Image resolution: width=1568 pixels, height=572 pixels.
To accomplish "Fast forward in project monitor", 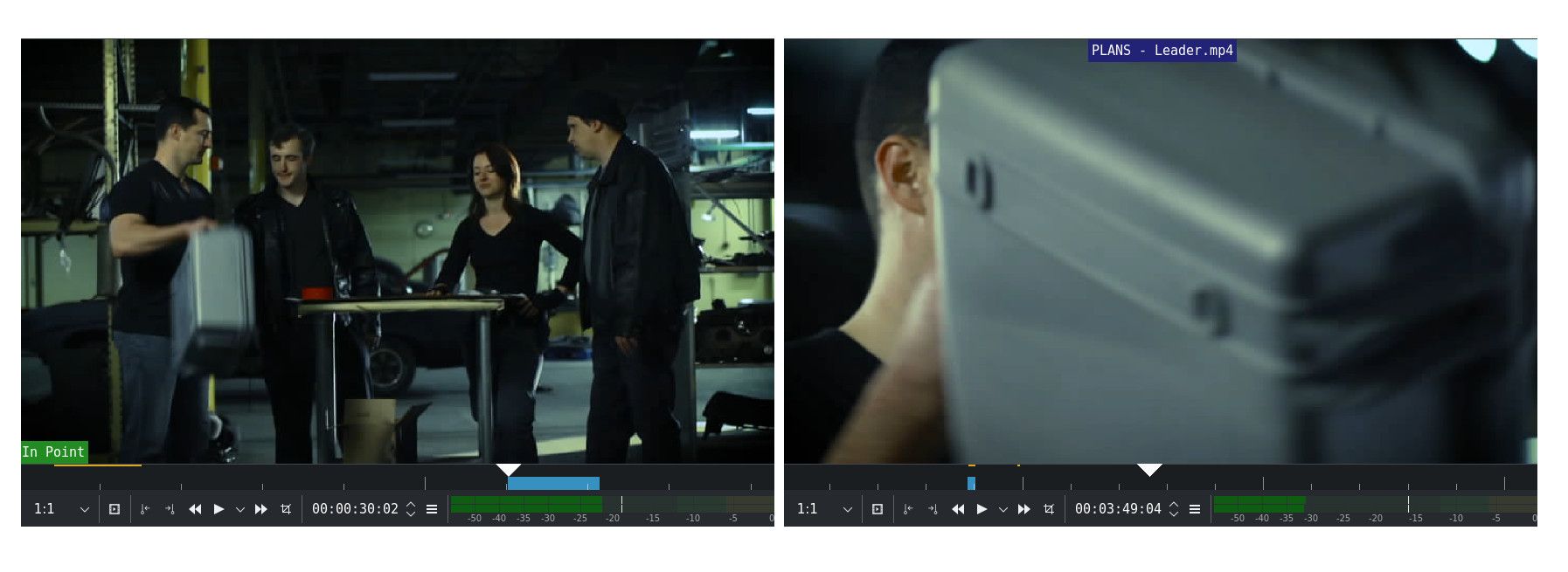I will coord(1024,509).
